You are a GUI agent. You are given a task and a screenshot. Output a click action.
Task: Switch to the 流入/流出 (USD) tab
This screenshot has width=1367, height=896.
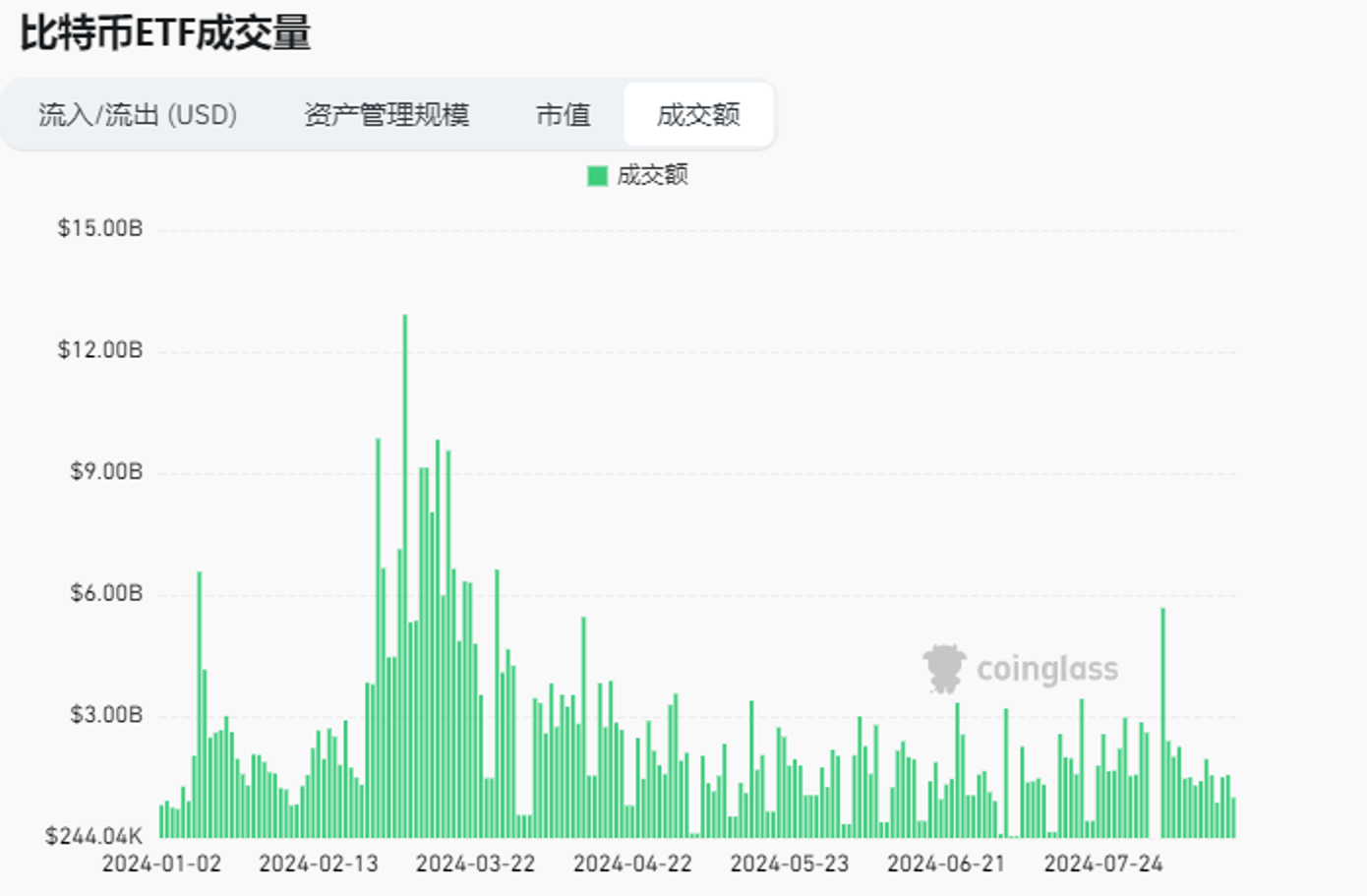[136, 115]
